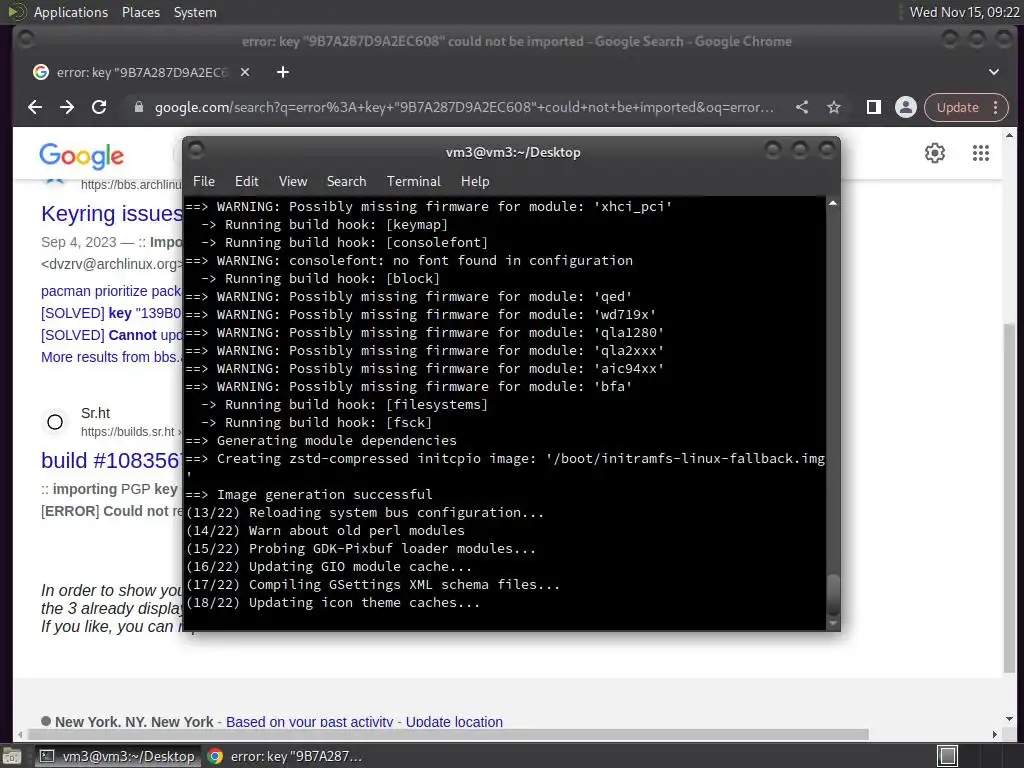The width and height of the screenshot is (1024, 768).
Task: Open the Applications panel menu
Action: 71,12
